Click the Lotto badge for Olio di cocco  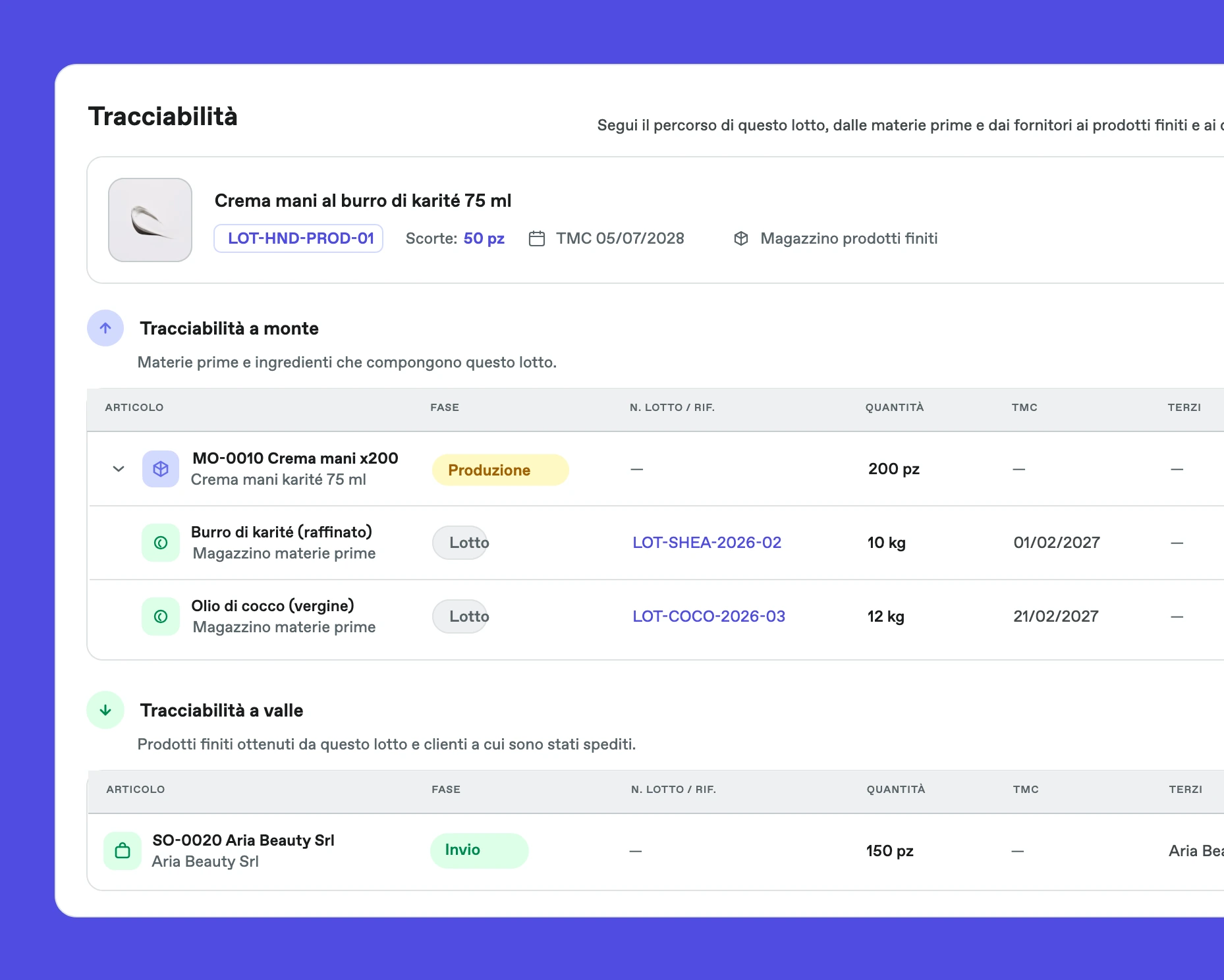[460, 616]
